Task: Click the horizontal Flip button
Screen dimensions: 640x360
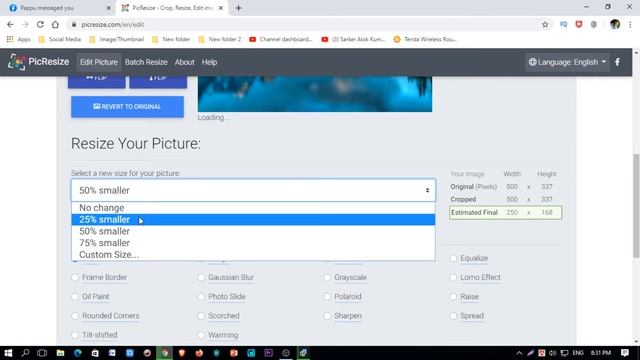Action: pos(97,81)
